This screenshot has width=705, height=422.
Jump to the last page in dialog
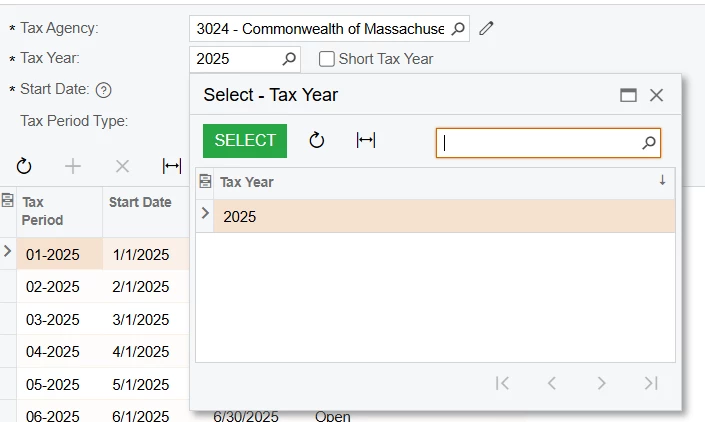(x=651, y=383)
